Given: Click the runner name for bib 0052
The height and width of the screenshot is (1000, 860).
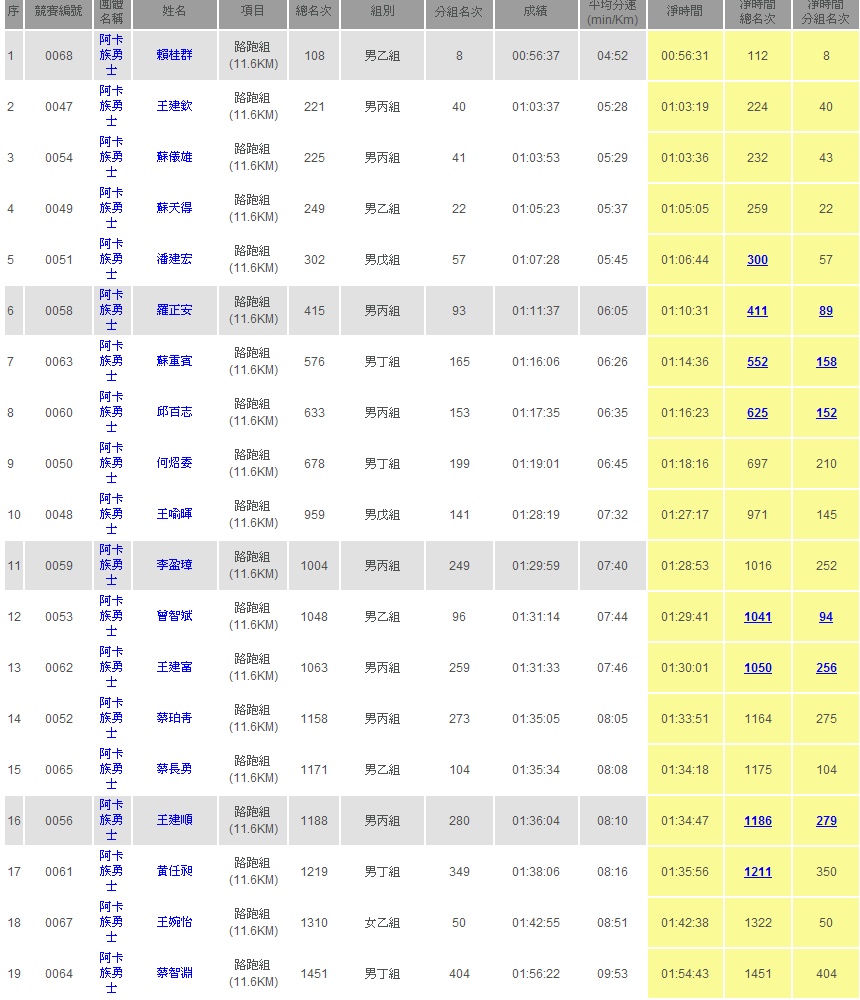Looking at the screenshot, I should coord(174,718).
